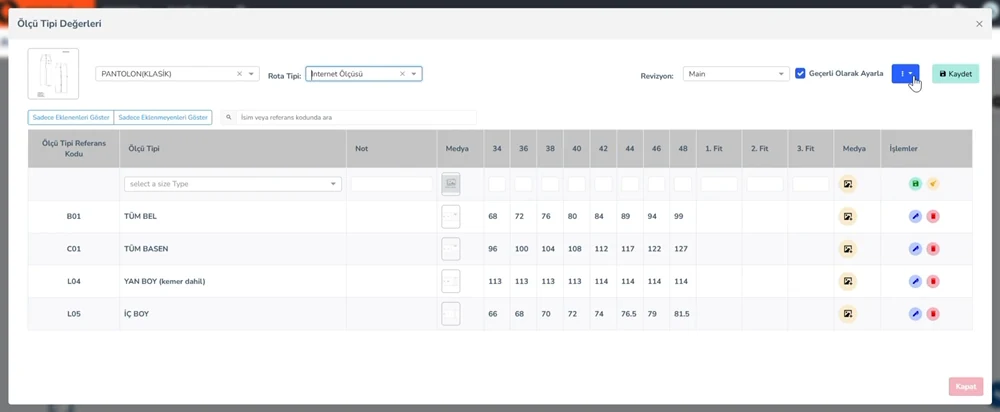Click value 99 in TÜM BEL row

point(678,217)
